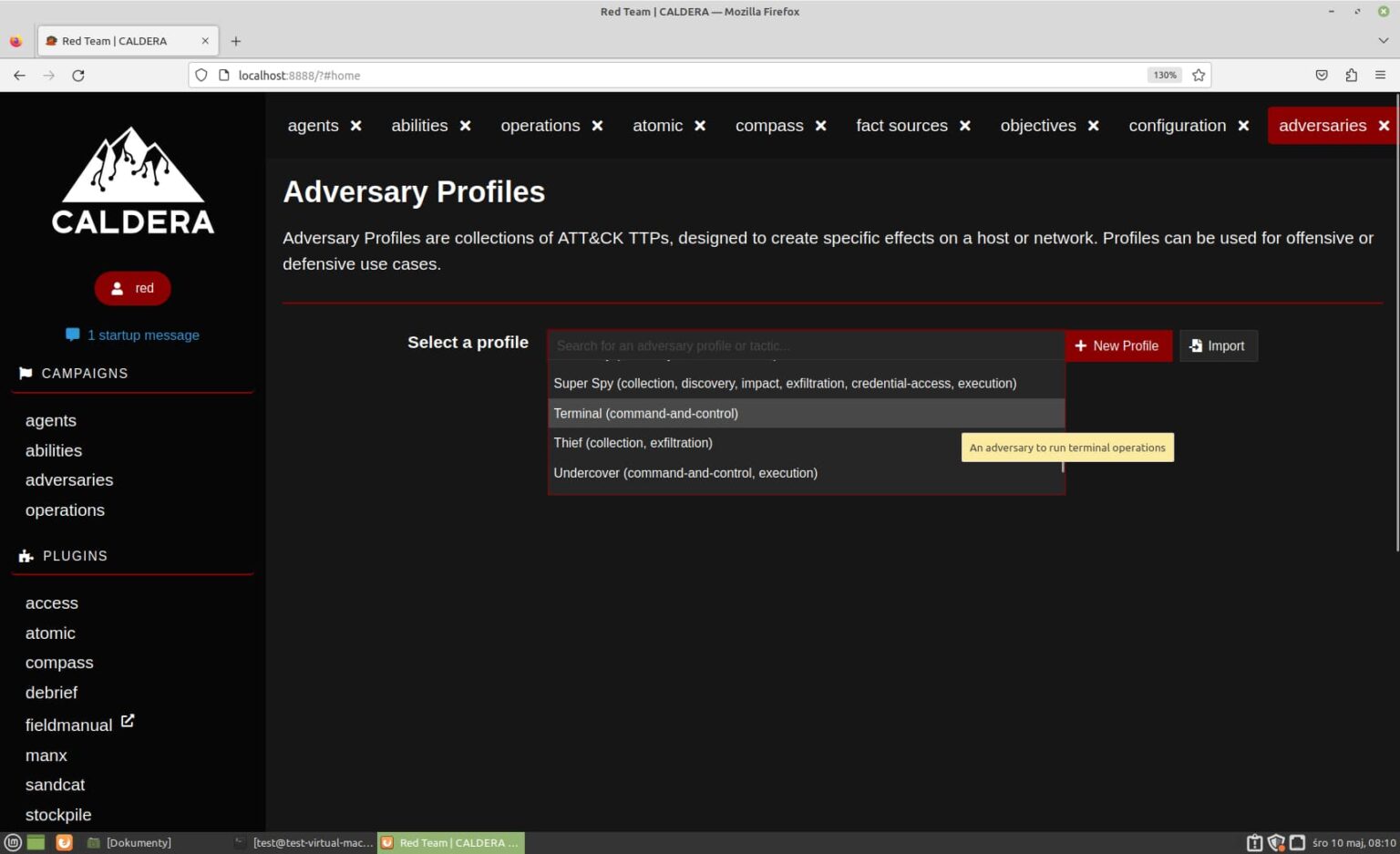Select the Terminal adversary profile option

645,414
